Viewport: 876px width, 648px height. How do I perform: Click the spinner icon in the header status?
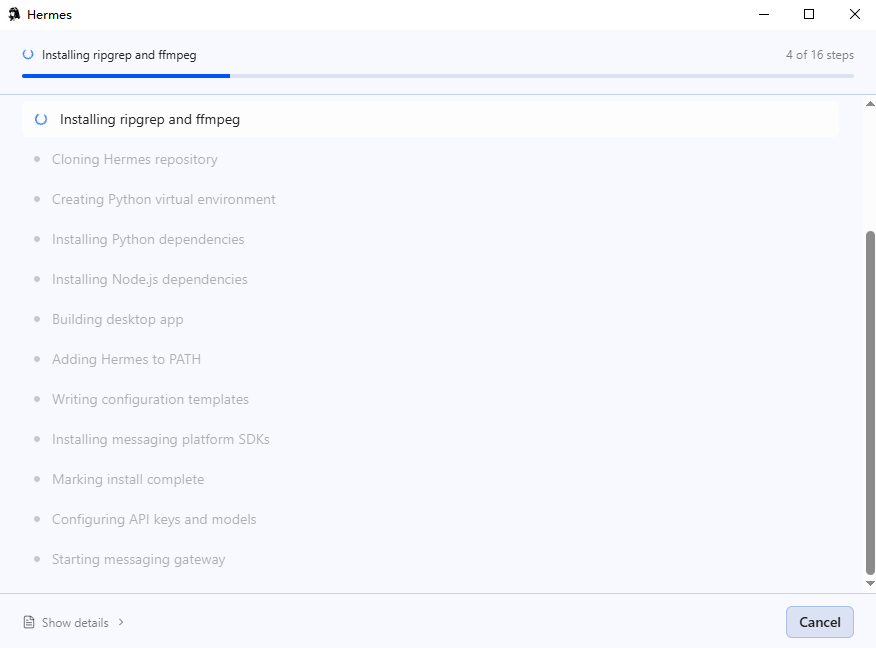(x=28, y=54)
